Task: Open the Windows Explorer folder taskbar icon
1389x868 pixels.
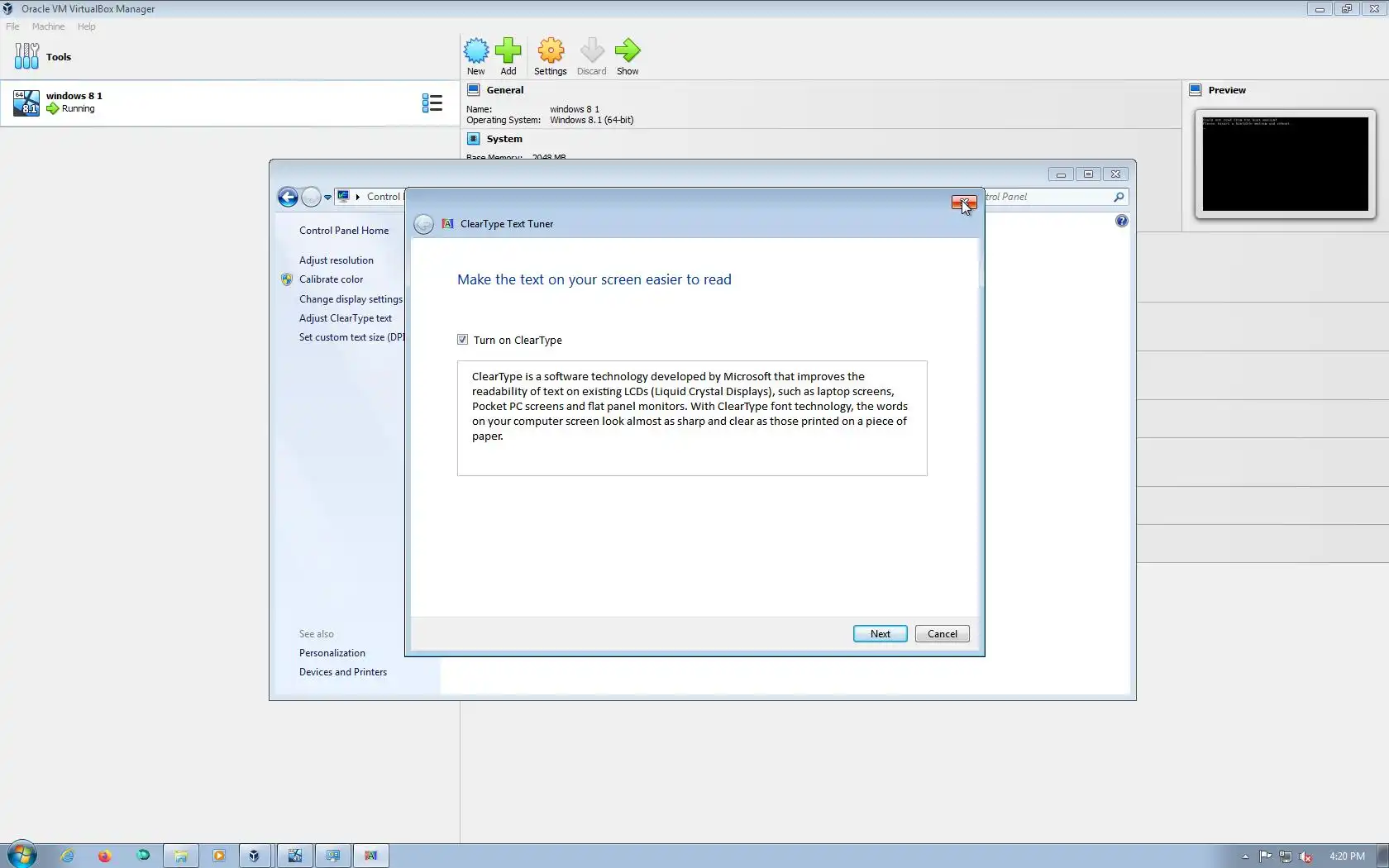Action: tap(180, 856)
